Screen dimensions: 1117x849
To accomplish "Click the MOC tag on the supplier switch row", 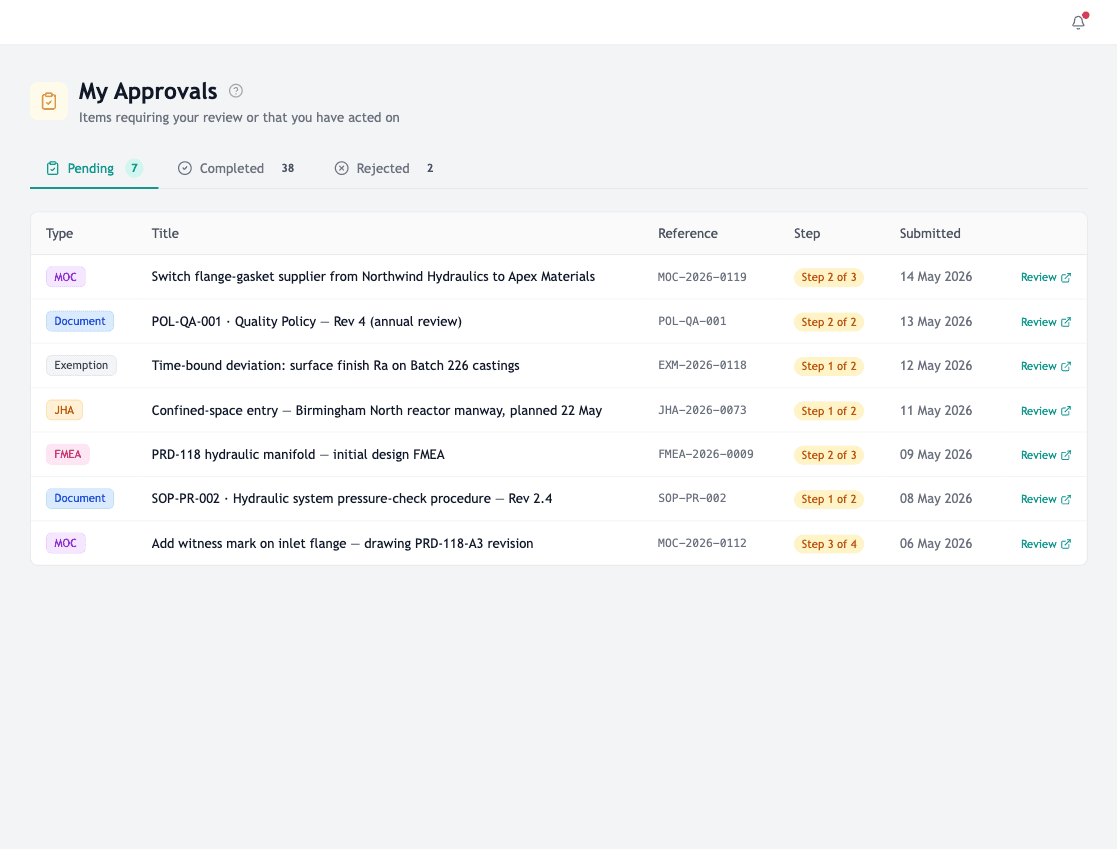I will pyautogui.click(x=66, y=277).
